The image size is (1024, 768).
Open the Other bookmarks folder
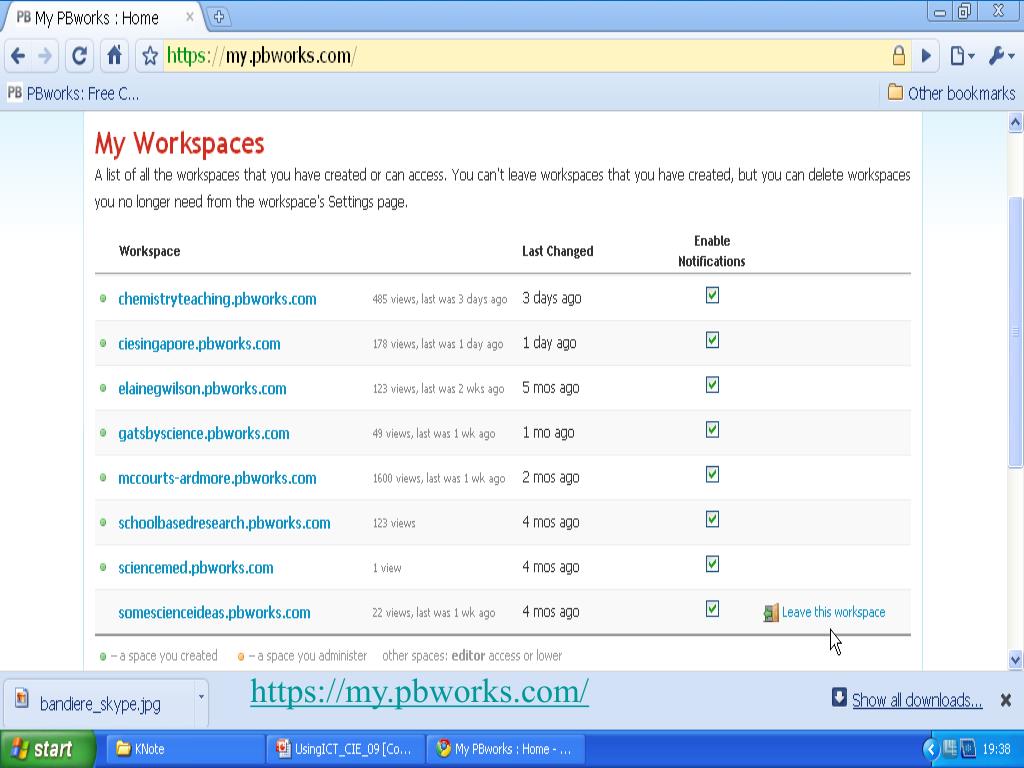952,93
